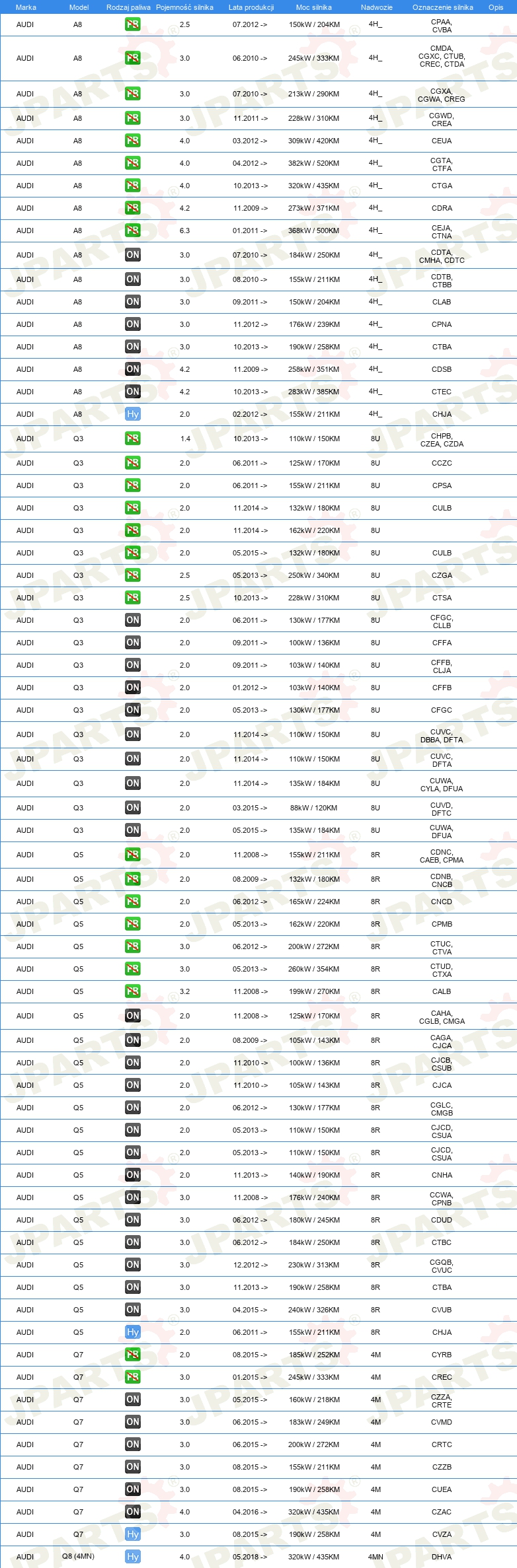Click the Lata produkcji column header
The height and width of the screenshot is (1568, 517).
point(251,7)
